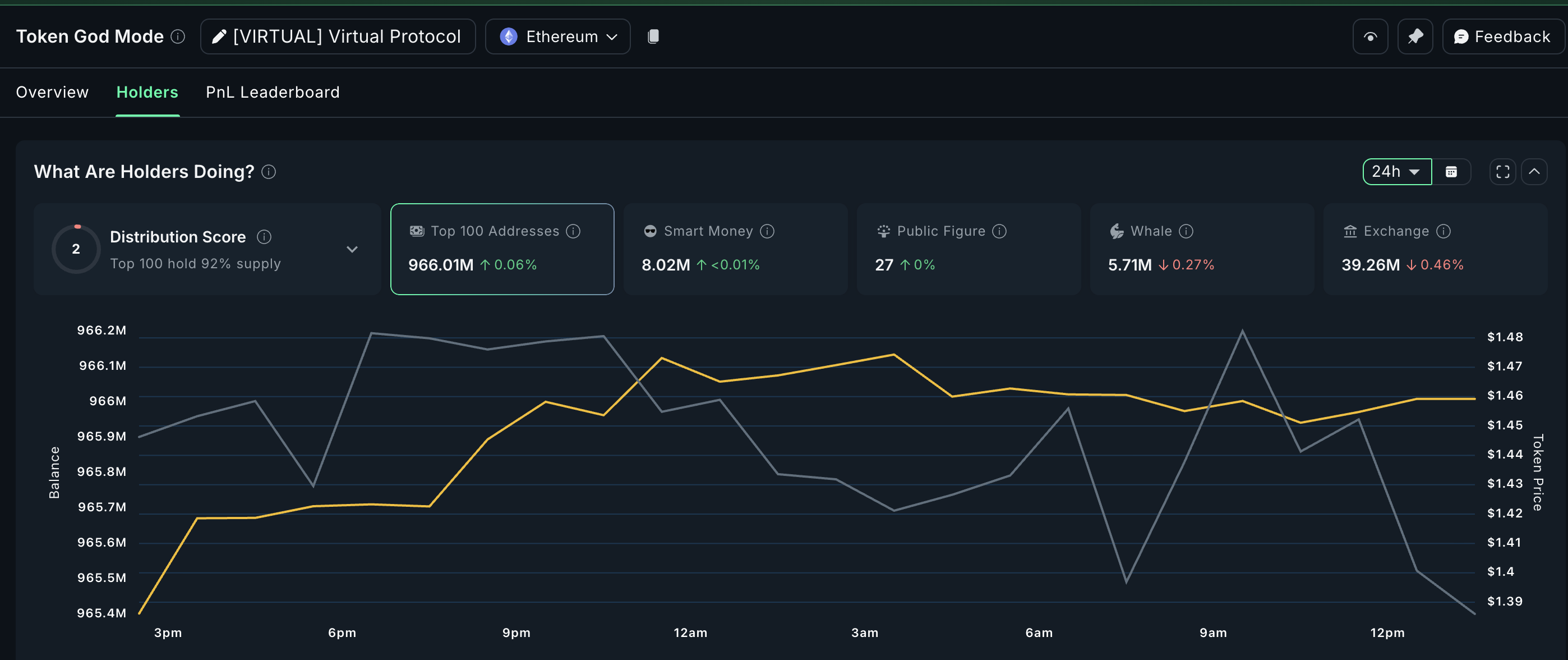Click the Feedback button
Image resolution: width=1568 pixels, height=660 pixels.
tap(1504, 36)
